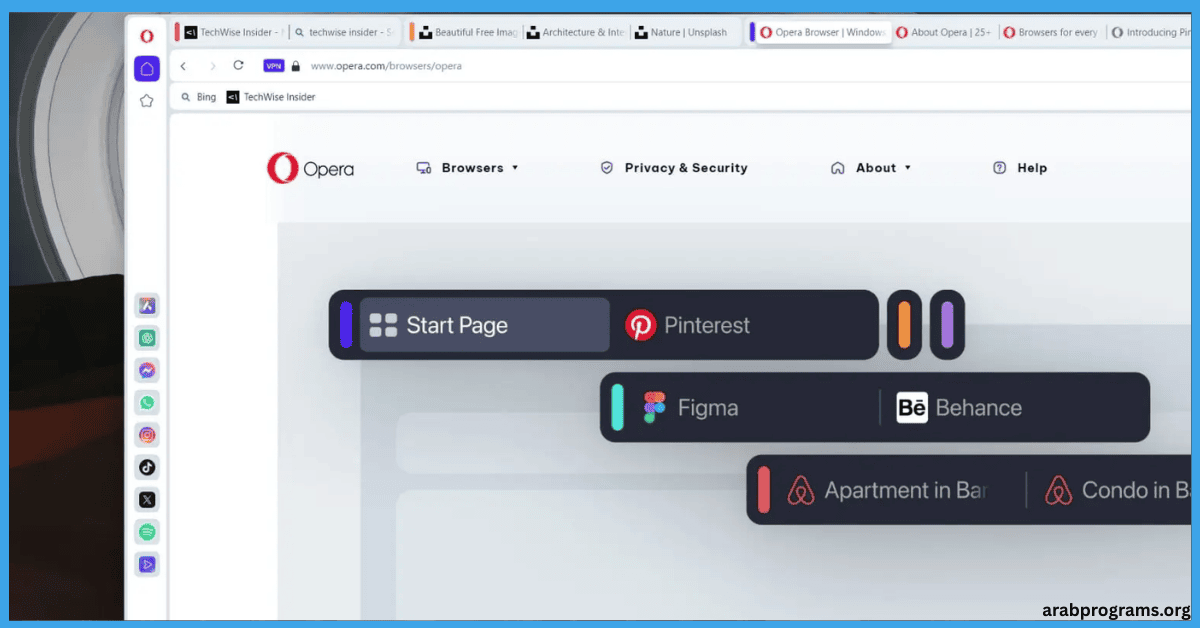This screenshot has height=628, width=1200.
Task: Select the Apartment in Bar tab
Action: click(x=901, y=490)
